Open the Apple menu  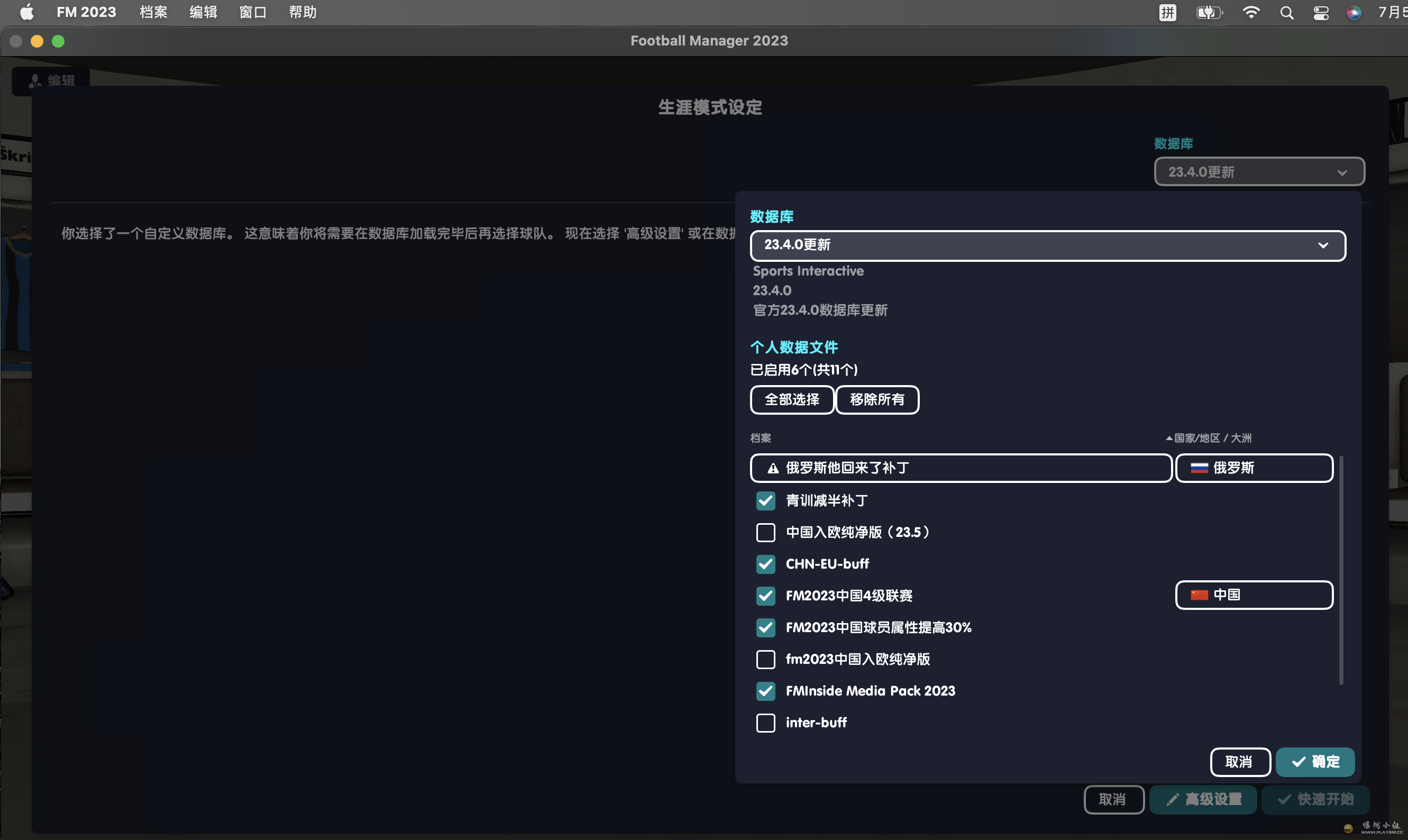[x=26, y=12]
